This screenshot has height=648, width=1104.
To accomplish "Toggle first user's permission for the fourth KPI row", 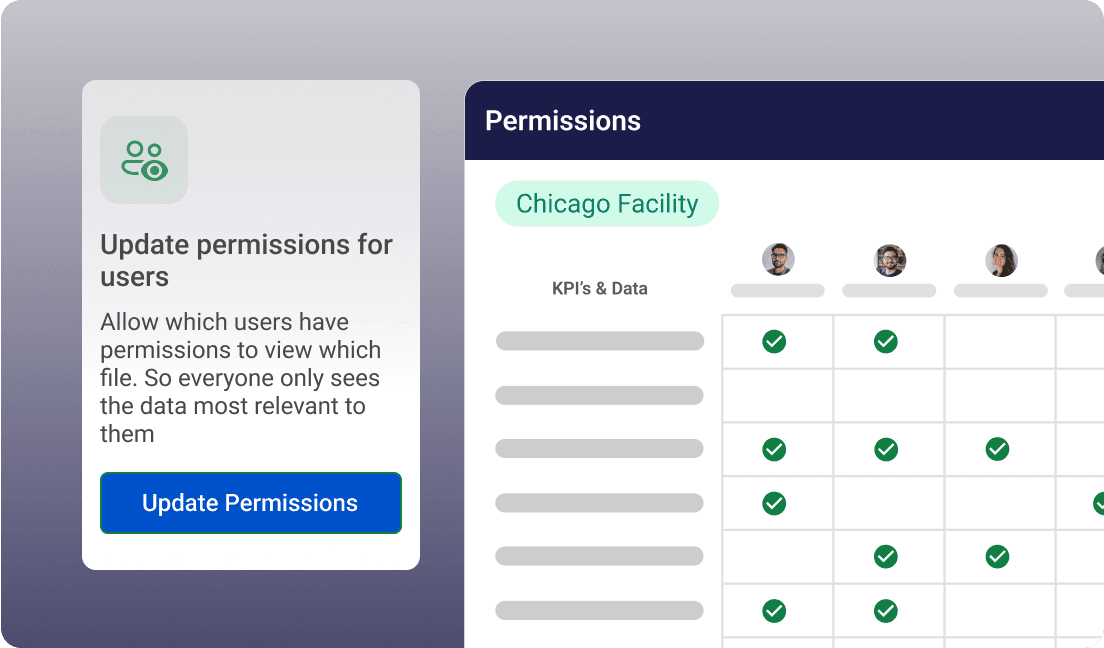I will click(777, 503).
